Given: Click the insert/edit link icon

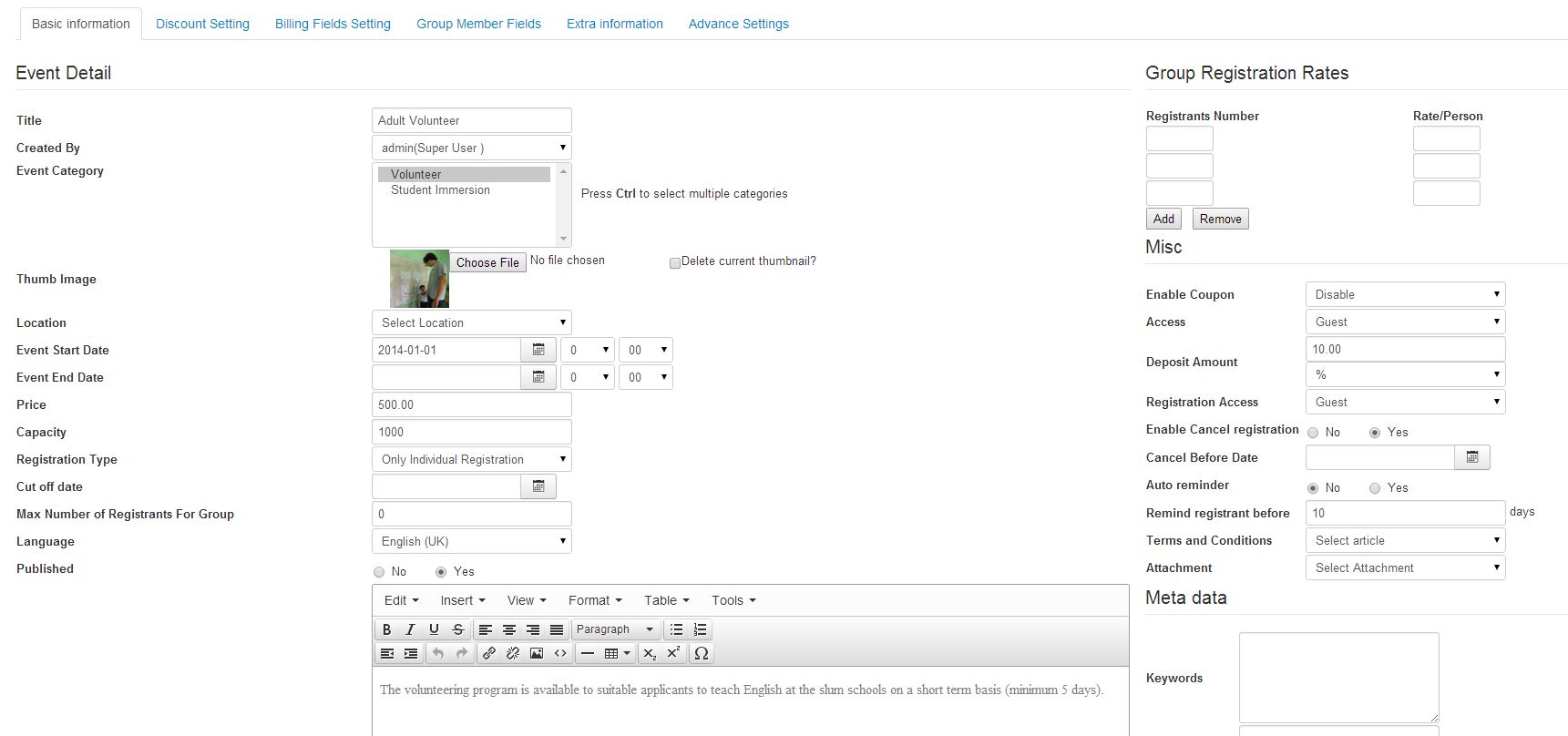Looking at the screenshot, I should [489, 653].
